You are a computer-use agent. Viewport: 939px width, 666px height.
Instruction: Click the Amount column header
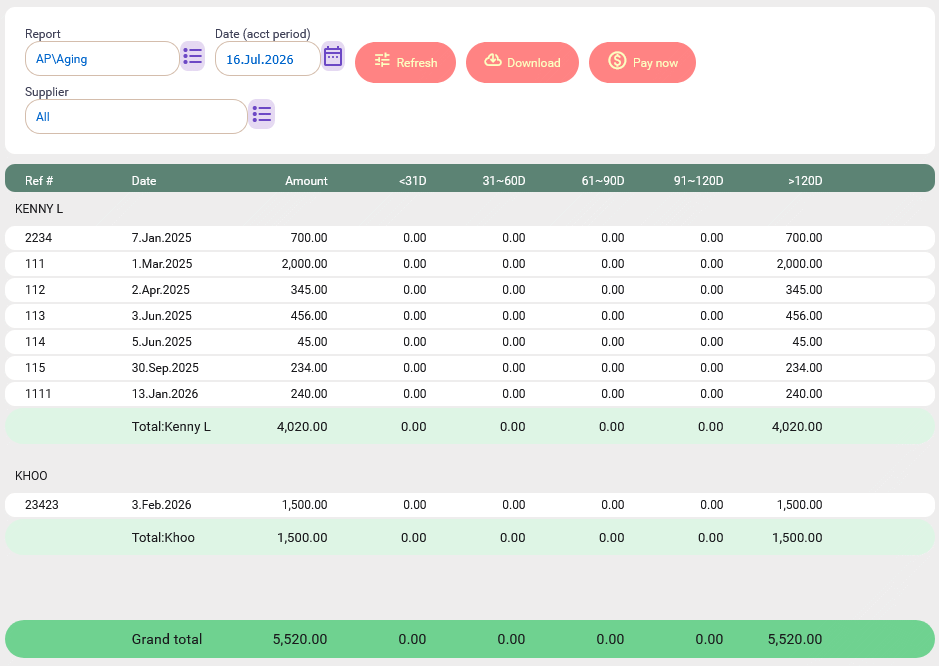pyautogui.click(x=306, y=181)
